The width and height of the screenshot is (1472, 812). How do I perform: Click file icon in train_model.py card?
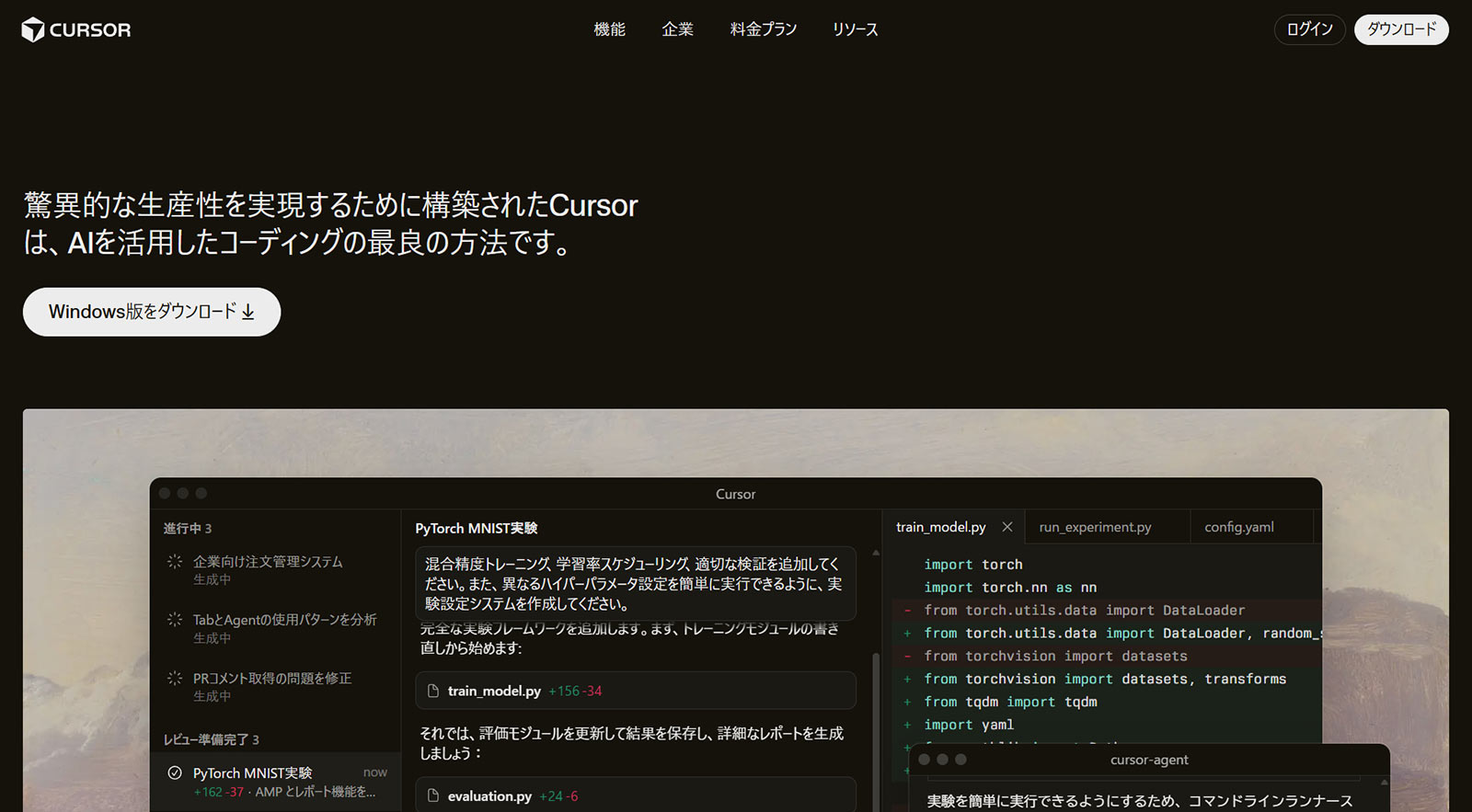tap(433, 691)
